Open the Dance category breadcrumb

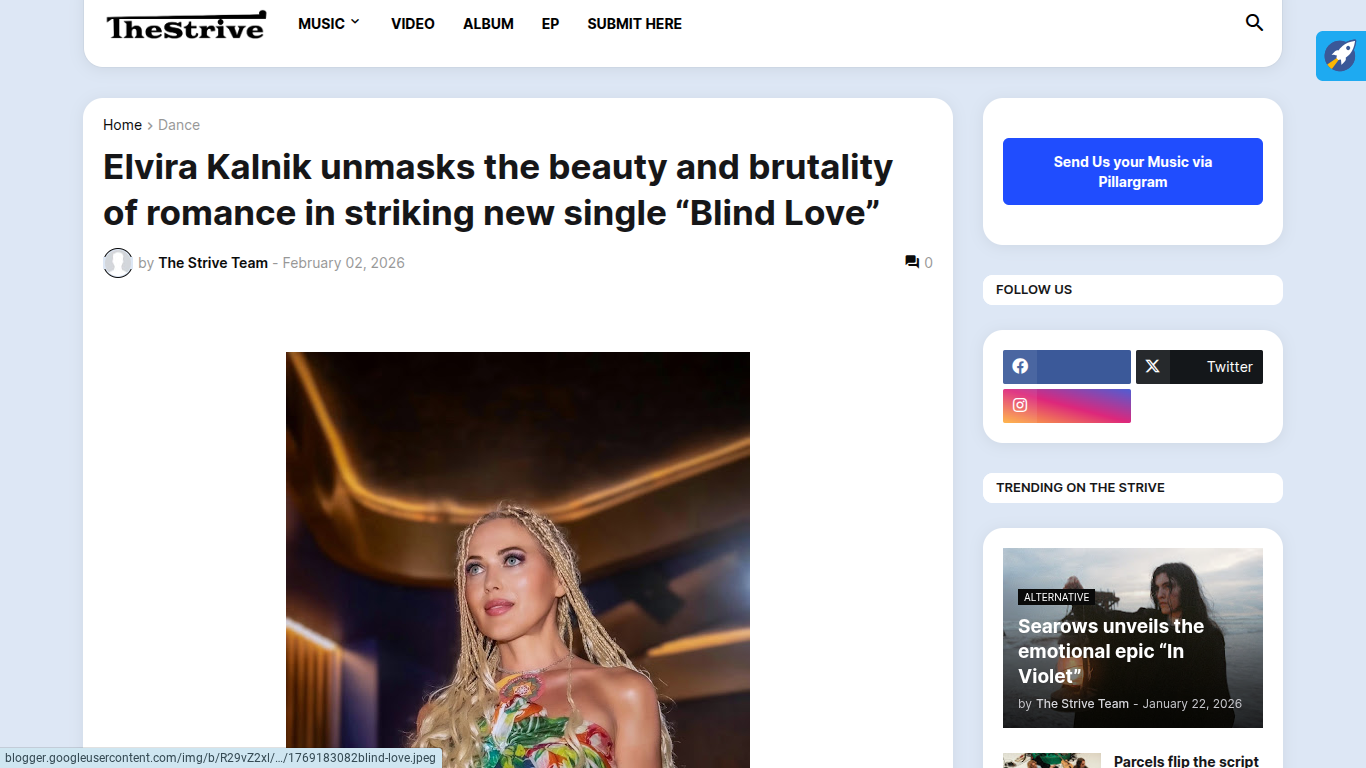click(x=179, y=125)
